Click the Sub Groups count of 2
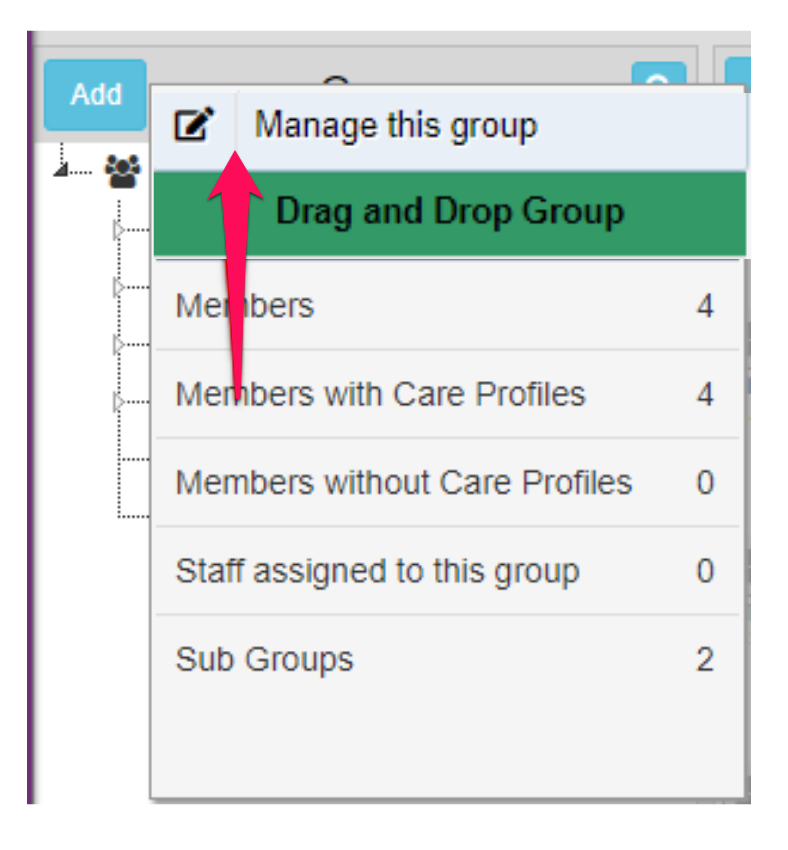The height and width of the screenshot is (850, 788). (x=705, y=660)
